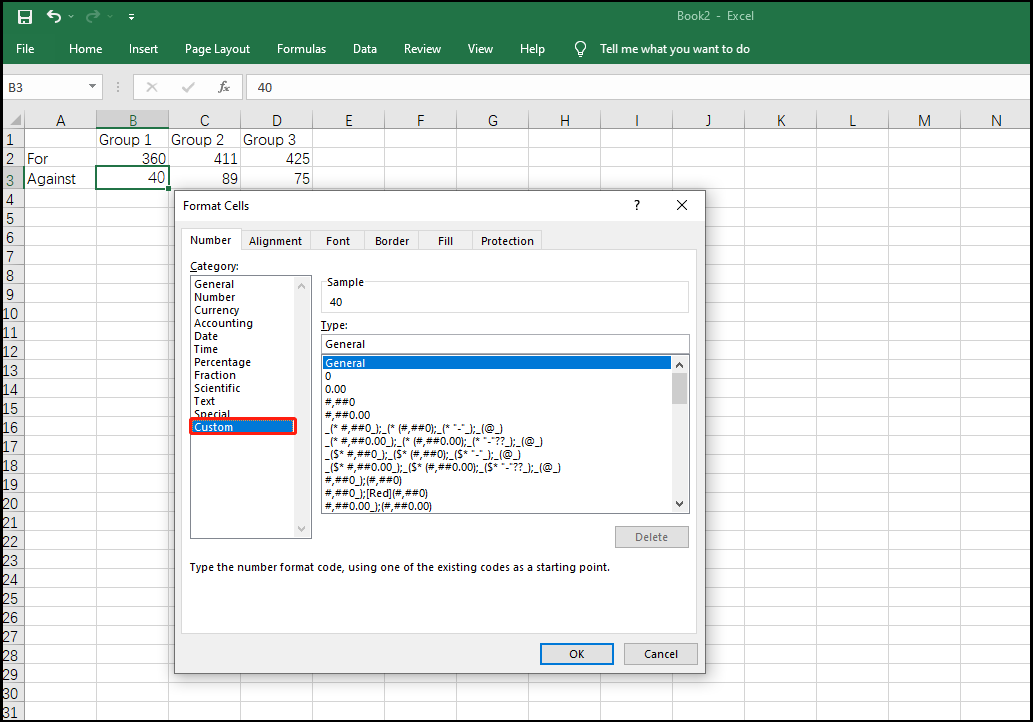Click the Type input field containing General
The height and width of the screenshot is (722, 1033).
click(505, 344)
